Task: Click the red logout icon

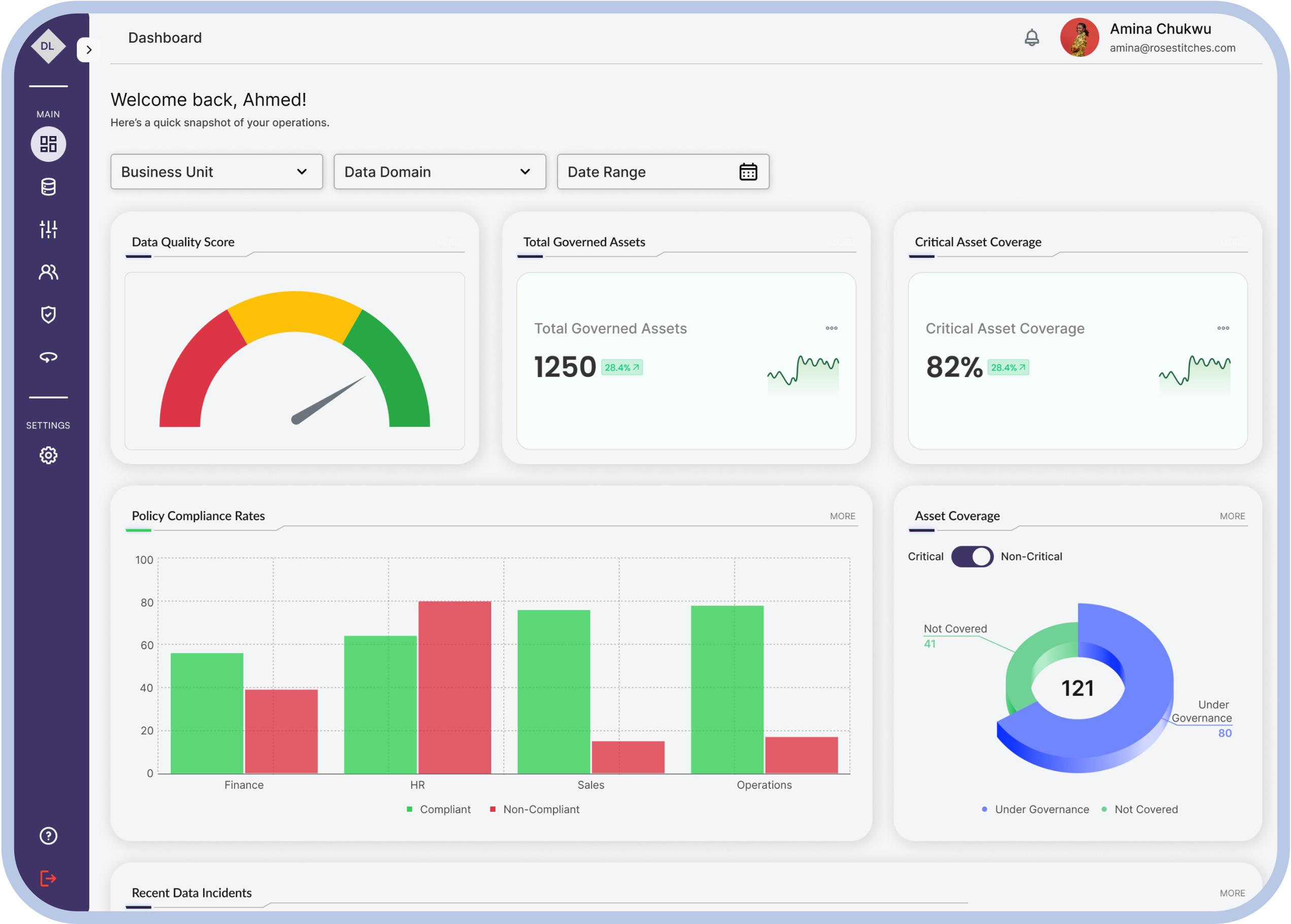Action: [x=48, y=878]
